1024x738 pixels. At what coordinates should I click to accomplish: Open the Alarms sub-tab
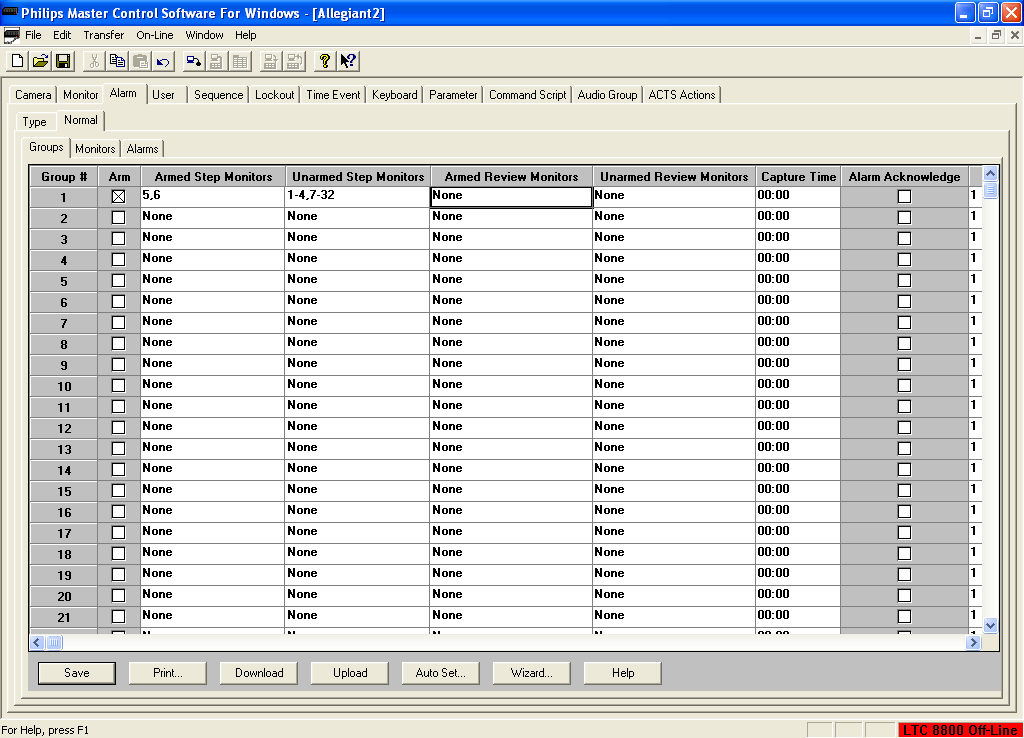click(142, 149)
